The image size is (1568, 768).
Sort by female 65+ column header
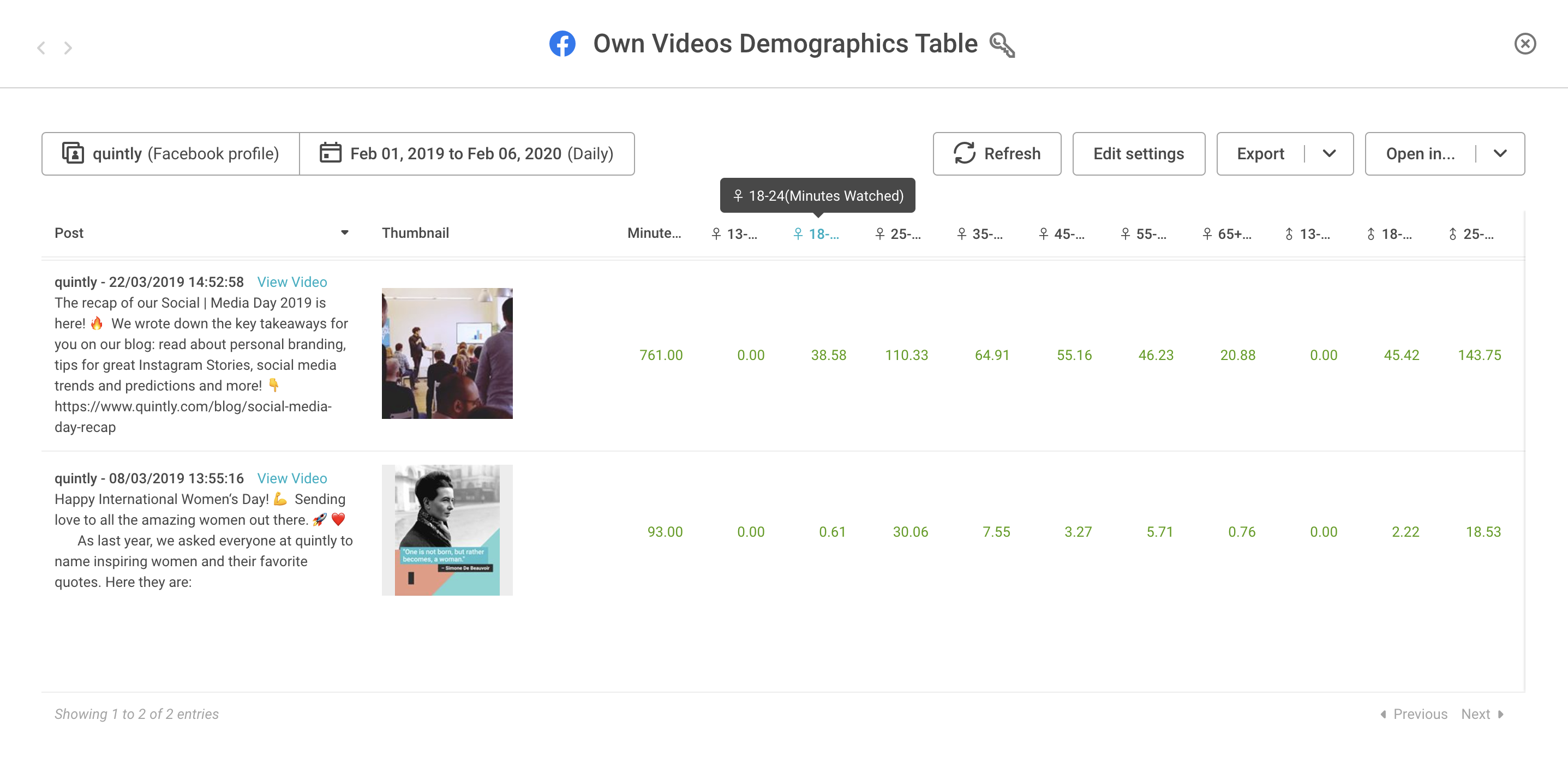(x=1226, y=233)
